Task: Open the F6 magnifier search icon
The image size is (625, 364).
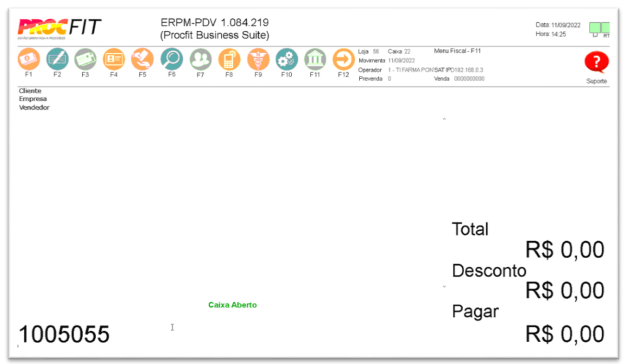Action: tap(172, 59)
